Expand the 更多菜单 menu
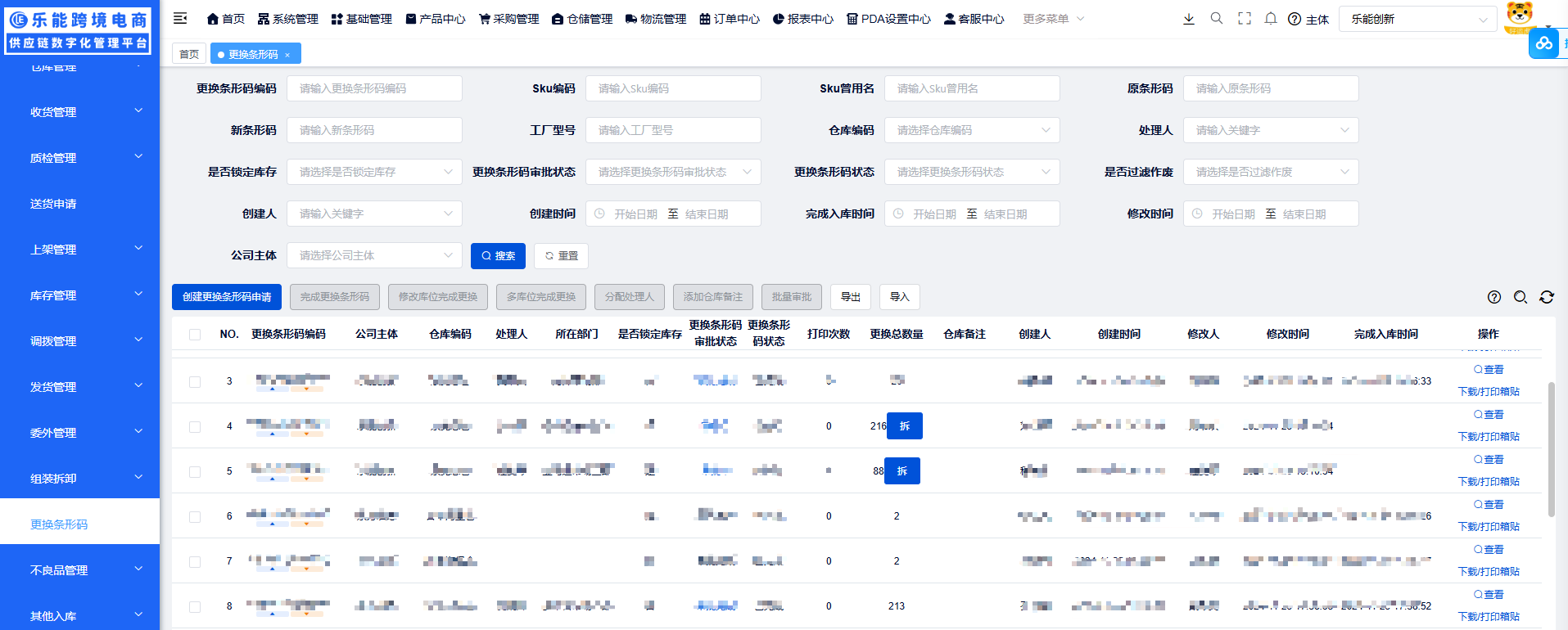Screen dimensions: 1568x630 coord(1053,19)
